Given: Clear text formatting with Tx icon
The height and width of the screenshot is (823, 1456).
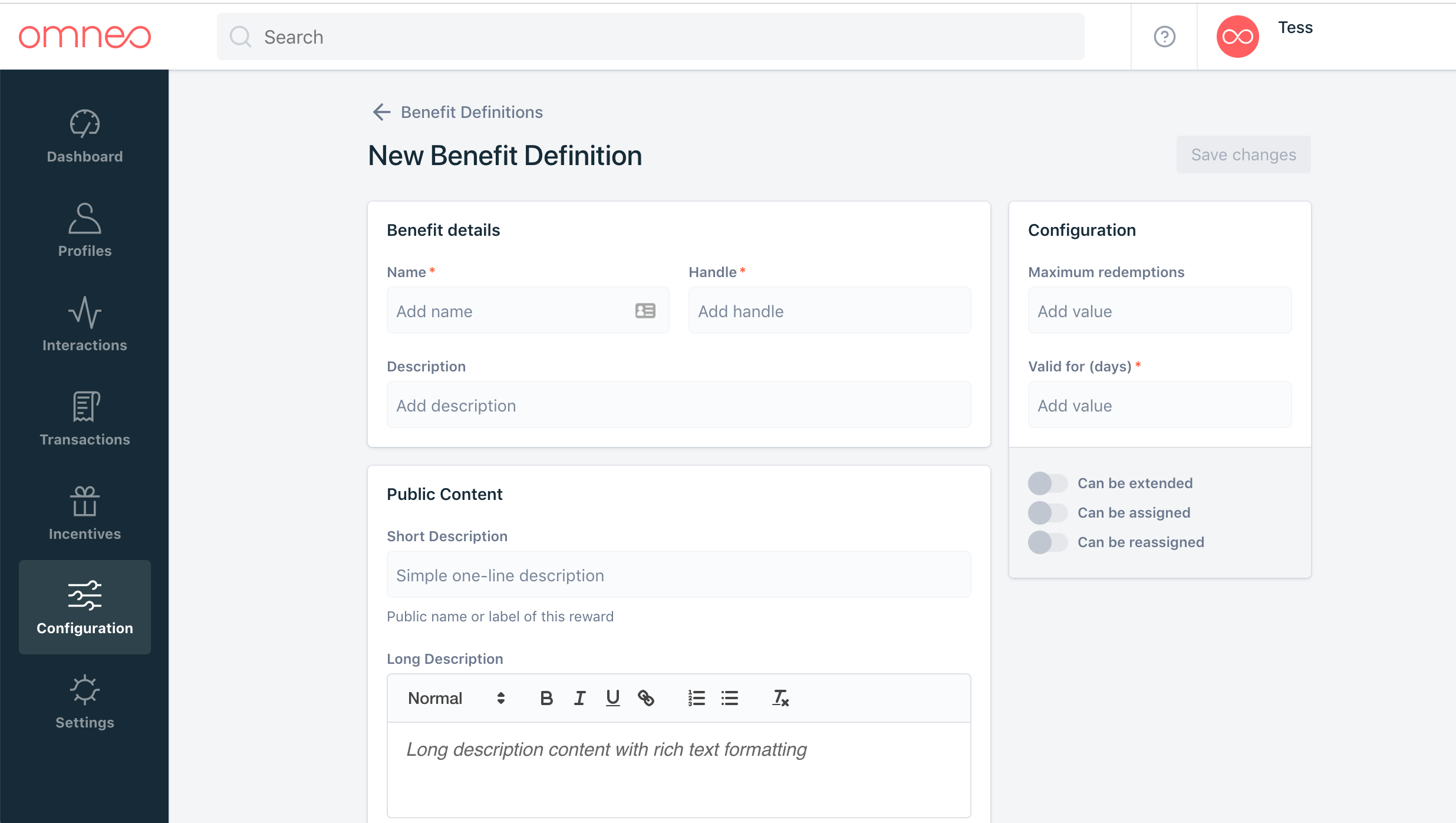Looking at the screenshot, I should click(x=780, y=698).
